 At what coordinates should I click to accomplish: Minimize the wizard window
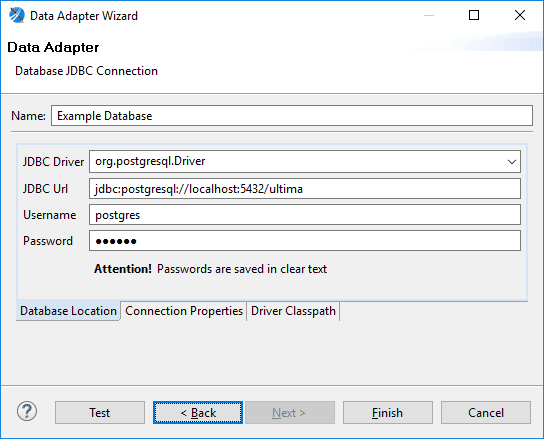point(429,15)
